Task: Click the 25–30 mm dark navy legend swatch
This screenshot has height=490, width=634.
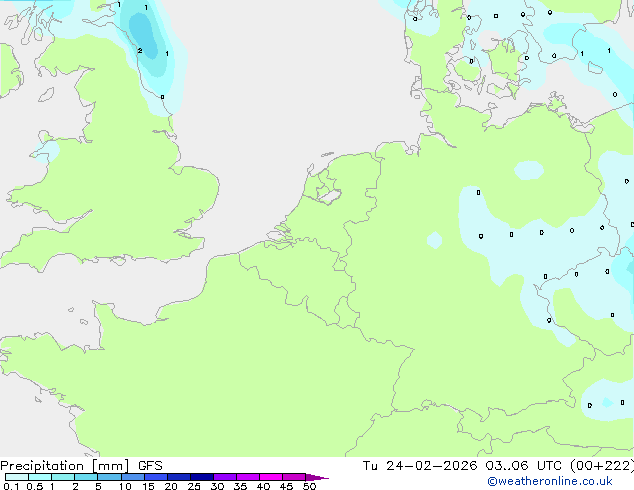Action: (x=202, y=477)
